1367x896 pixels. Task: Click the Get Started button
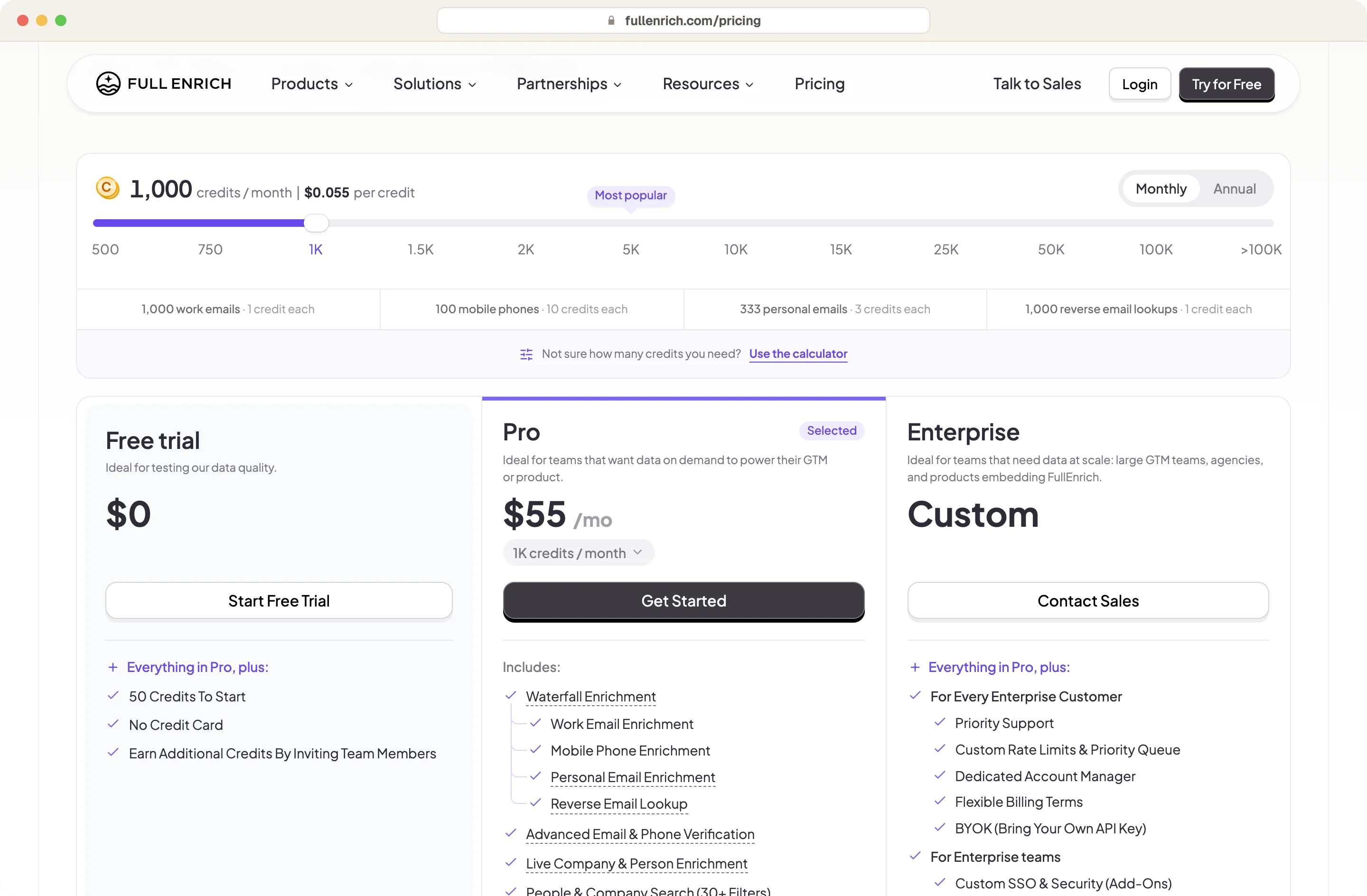point(683,601)
